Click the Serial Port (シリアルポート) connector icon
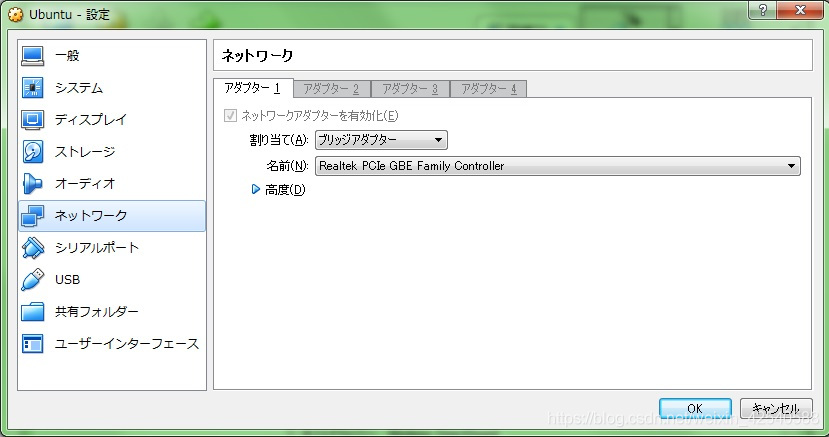Image resolution: width=829 pixels, height=437 pixels. [x=33, y=248]
